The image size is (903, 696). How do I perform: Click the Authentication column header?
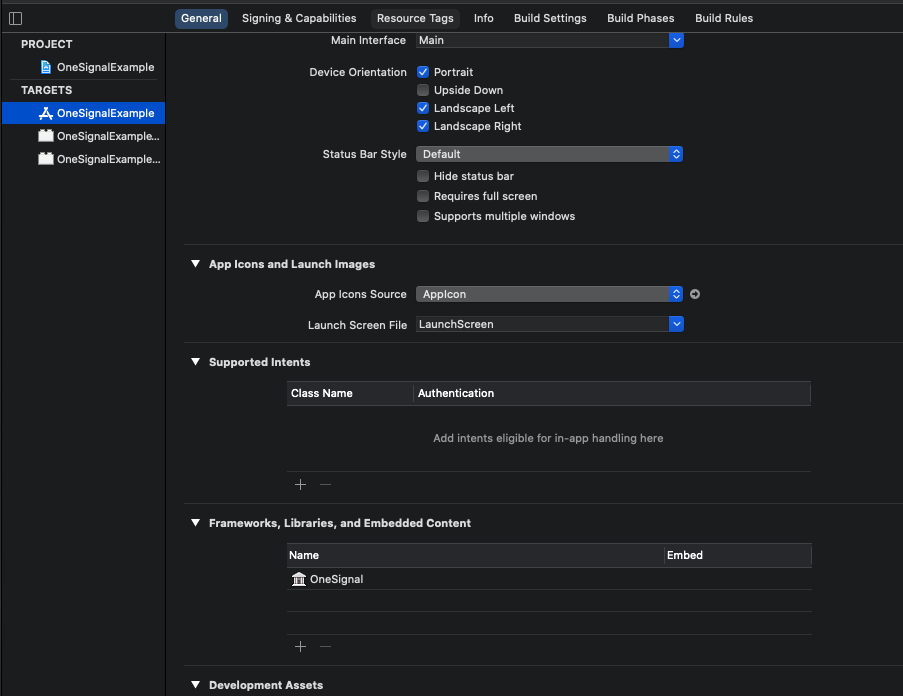click(612, 393)
